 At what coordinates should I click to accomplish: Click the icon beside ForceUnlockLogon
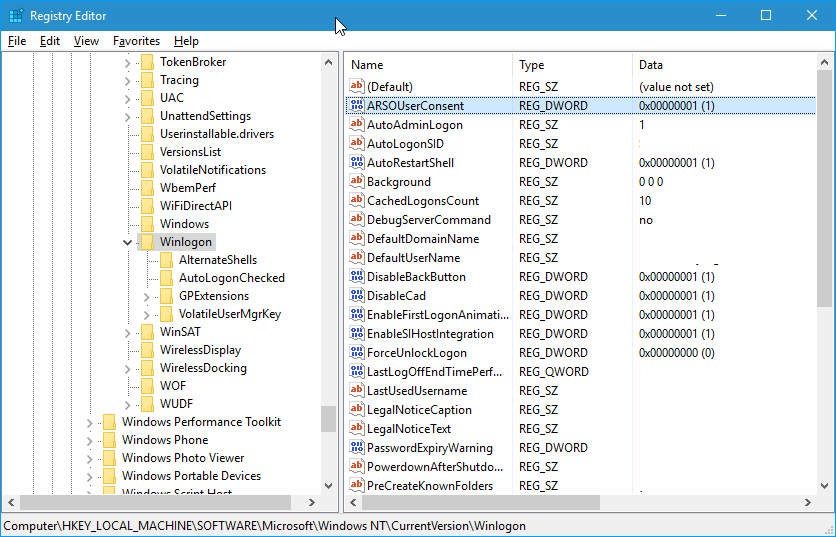357,353
